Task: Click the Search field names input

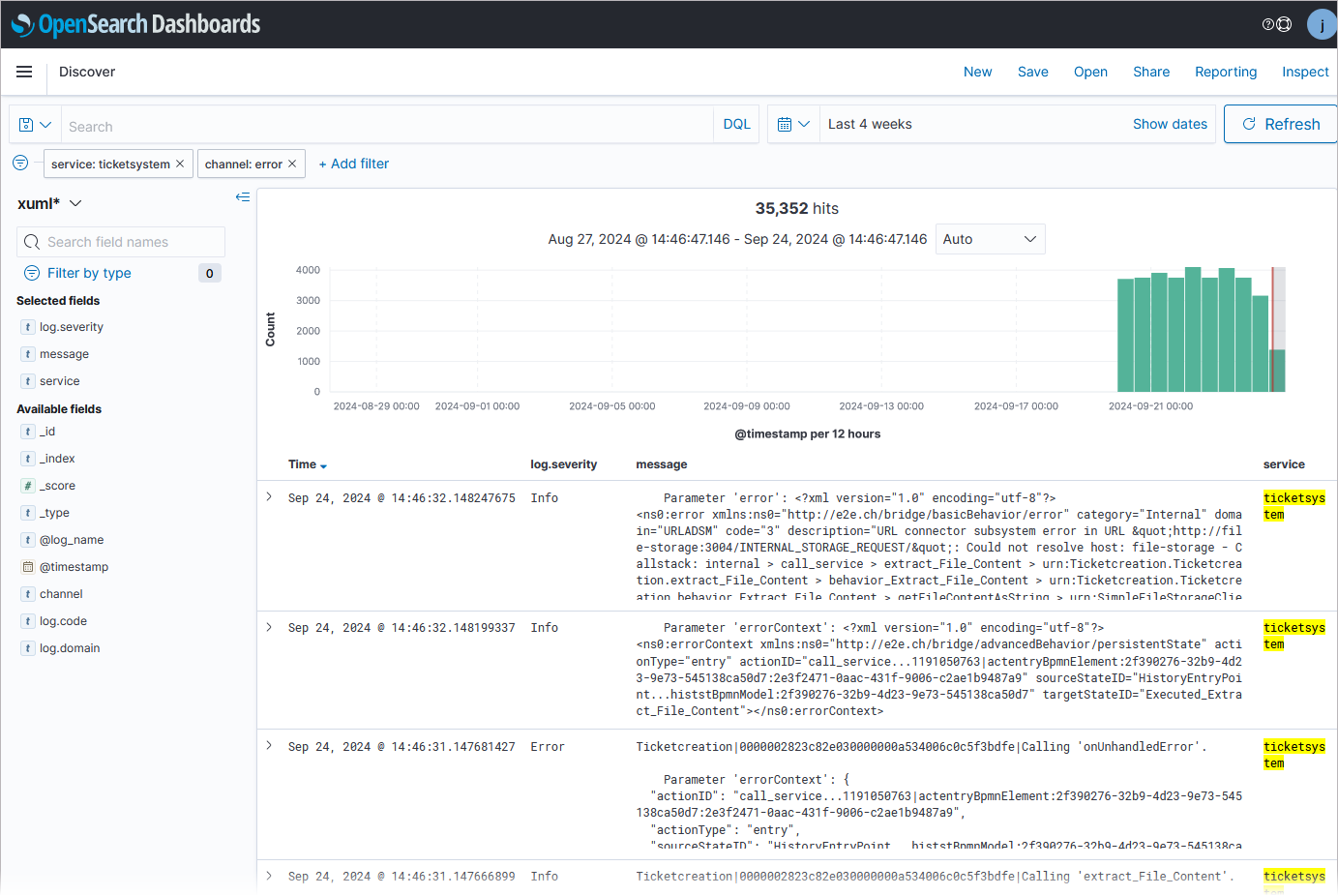Action: pyautogui.click(x=121, y=242)
